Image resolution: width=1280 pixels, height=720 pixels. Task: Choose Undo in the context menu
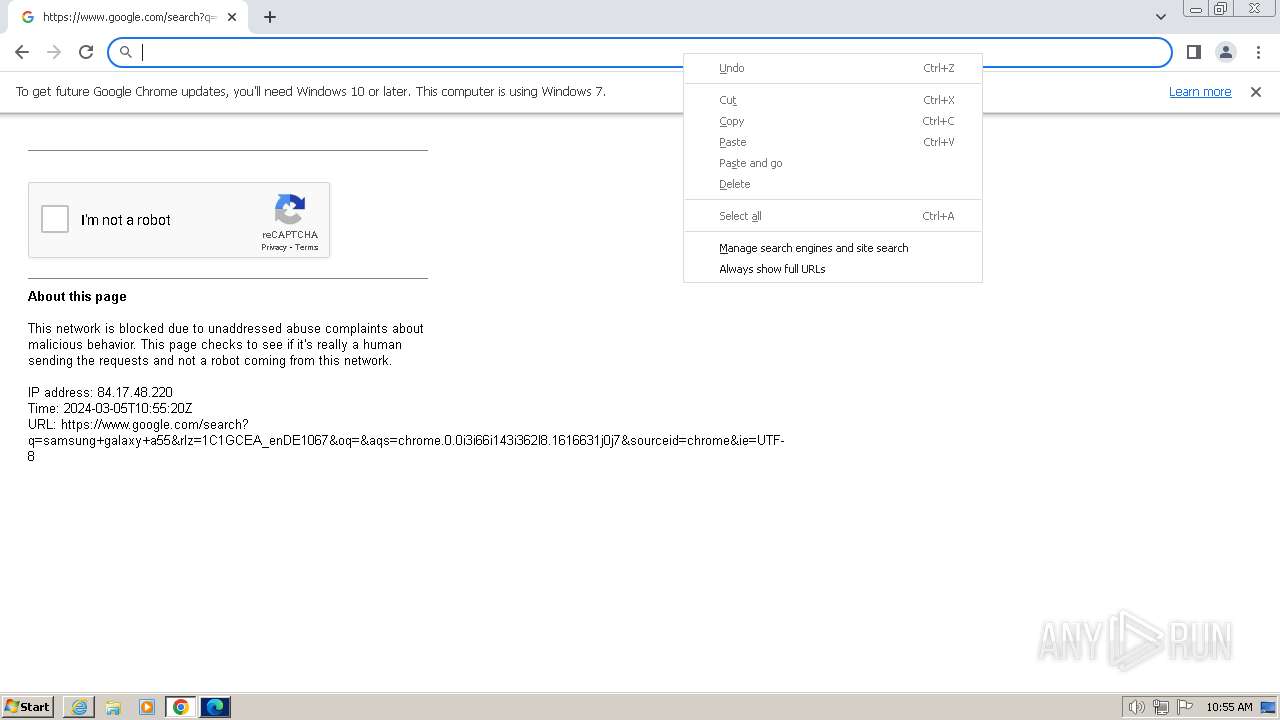point(833,68)
